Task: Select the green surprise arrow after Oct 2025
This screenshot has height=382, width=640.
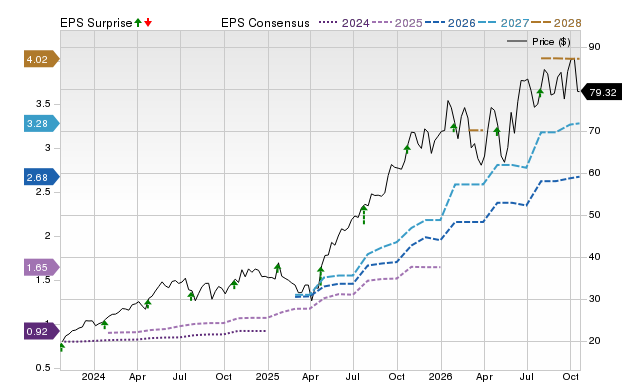Action: point(407,149)
